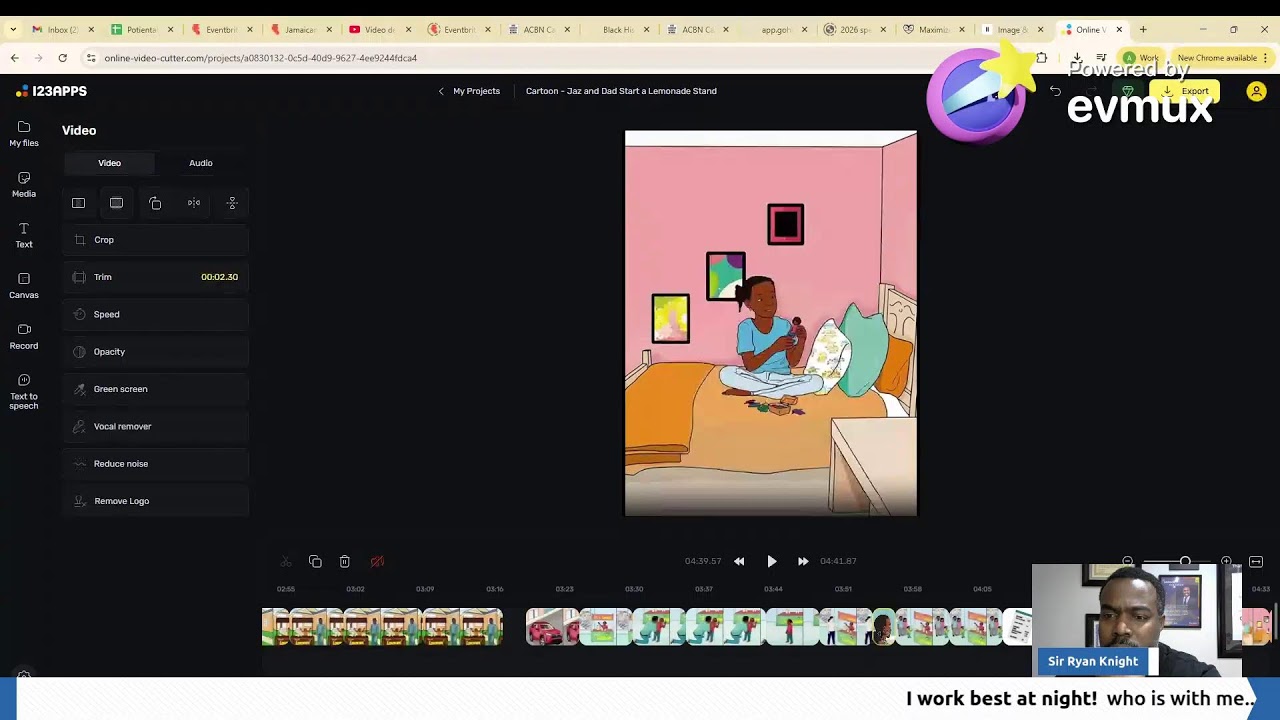The width and height of the screenshot is (1280, 720).
Task: Click the project title Cartoon - Jaz and Dad
Action: [x=621, y=91]
